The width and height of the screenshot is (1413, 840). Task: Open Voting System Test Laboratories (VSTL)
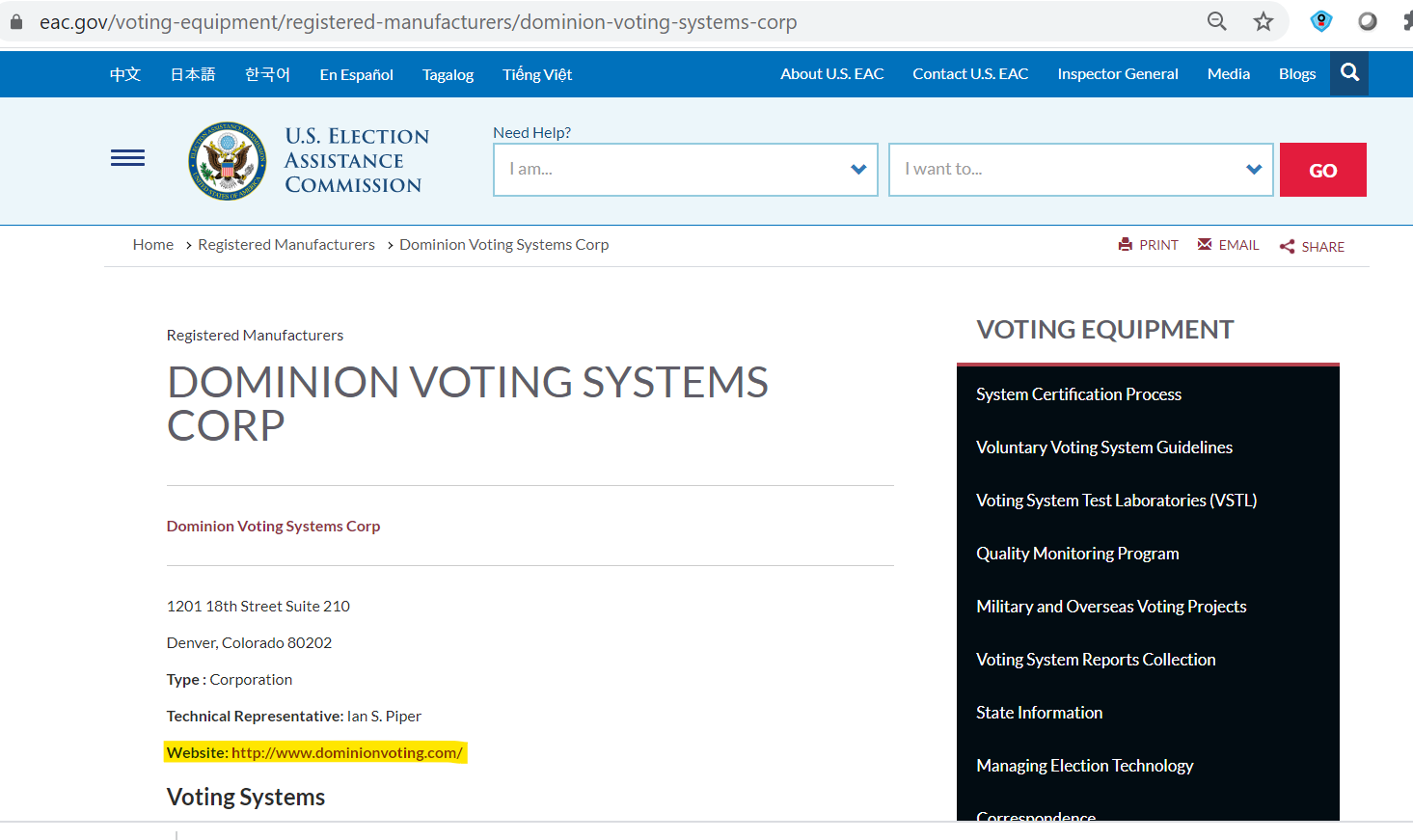click(x=1116, y=501)
